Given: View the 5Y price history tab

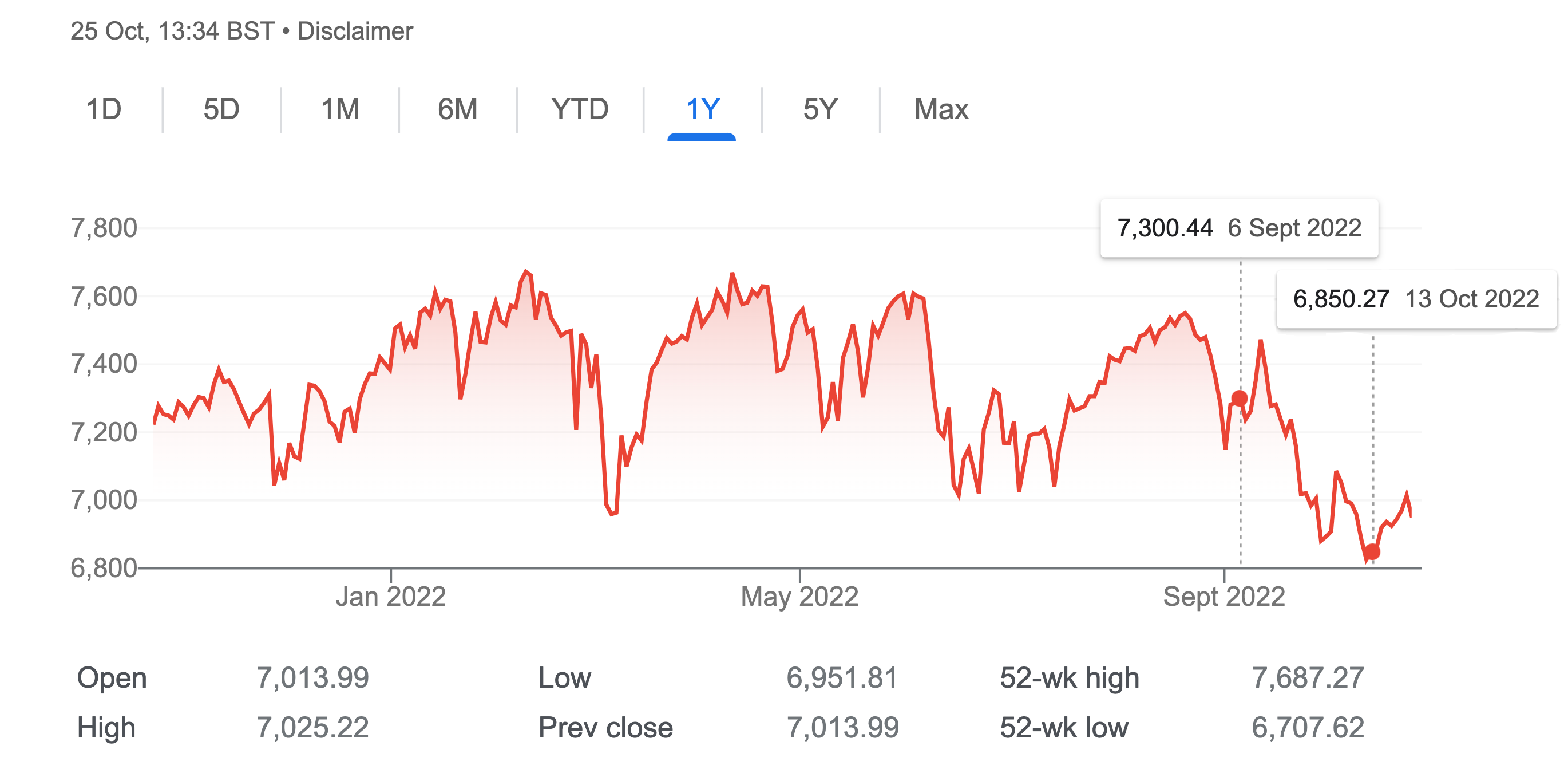Looking at the screenshot, I should point(820,109).
